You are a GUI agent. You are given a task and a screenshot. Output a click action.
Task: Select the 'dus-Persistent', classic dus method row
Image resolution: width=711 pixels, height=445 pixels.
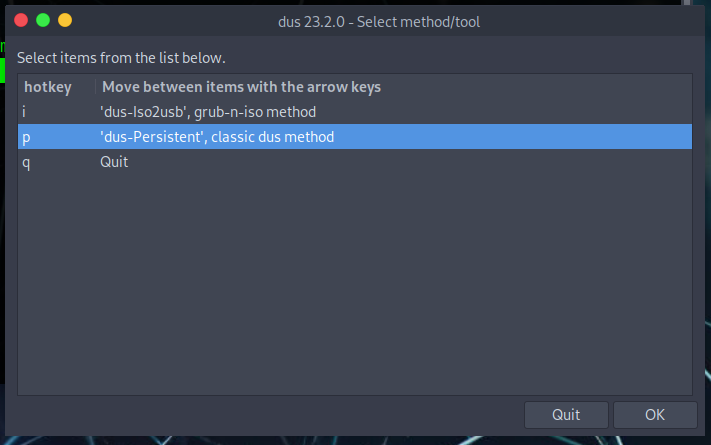(217, 137)
